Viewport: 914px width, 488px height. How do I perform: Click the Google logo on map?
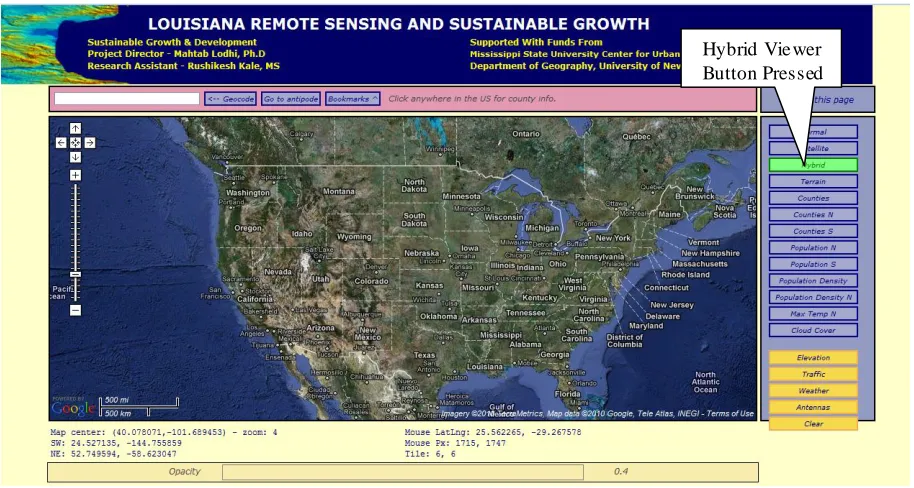coord(73,408)
